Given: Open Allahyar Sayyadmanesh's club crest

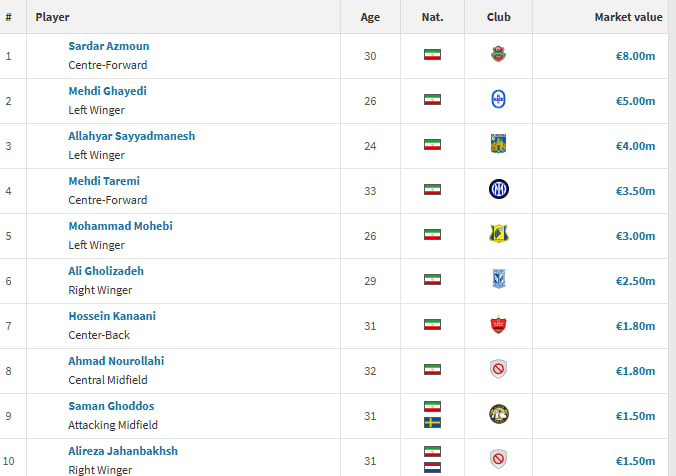Looking at the screenshot, I should coord(498,144).
